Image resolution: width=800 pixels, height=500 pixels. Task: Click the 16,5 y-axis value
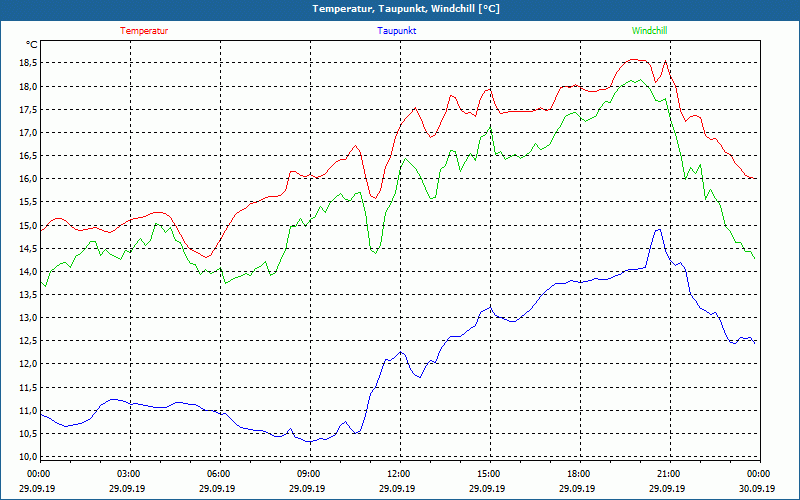28,156
